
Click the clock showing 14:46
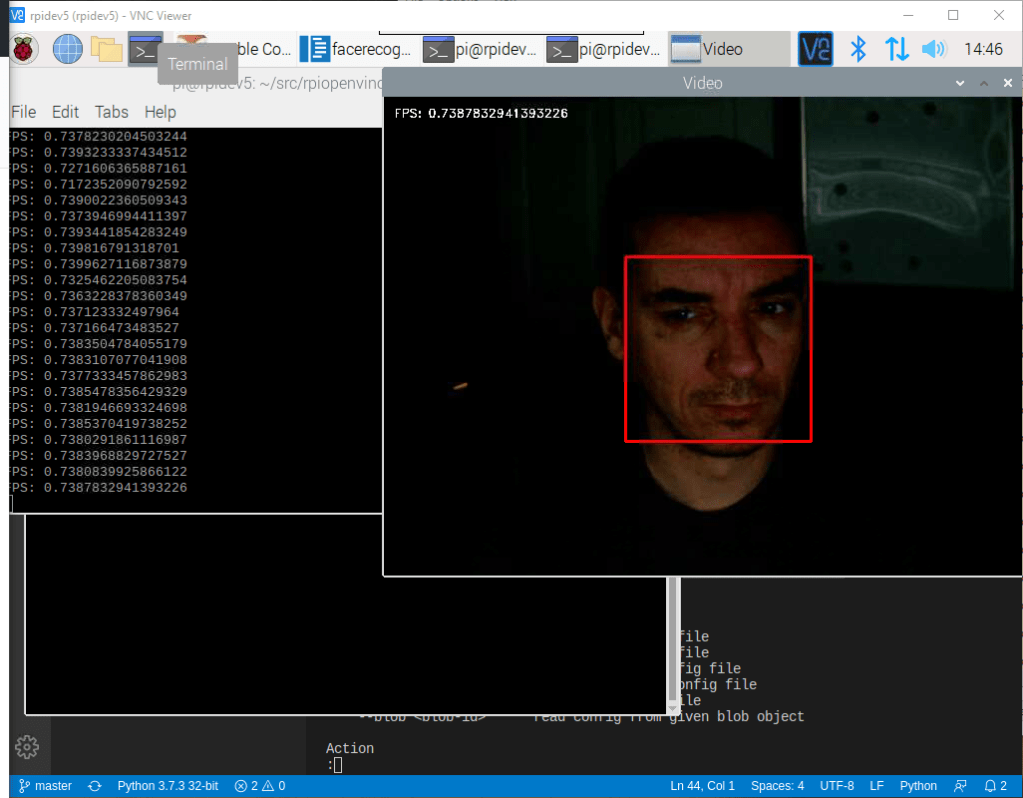pyautogui.click(x=983, y=49)
